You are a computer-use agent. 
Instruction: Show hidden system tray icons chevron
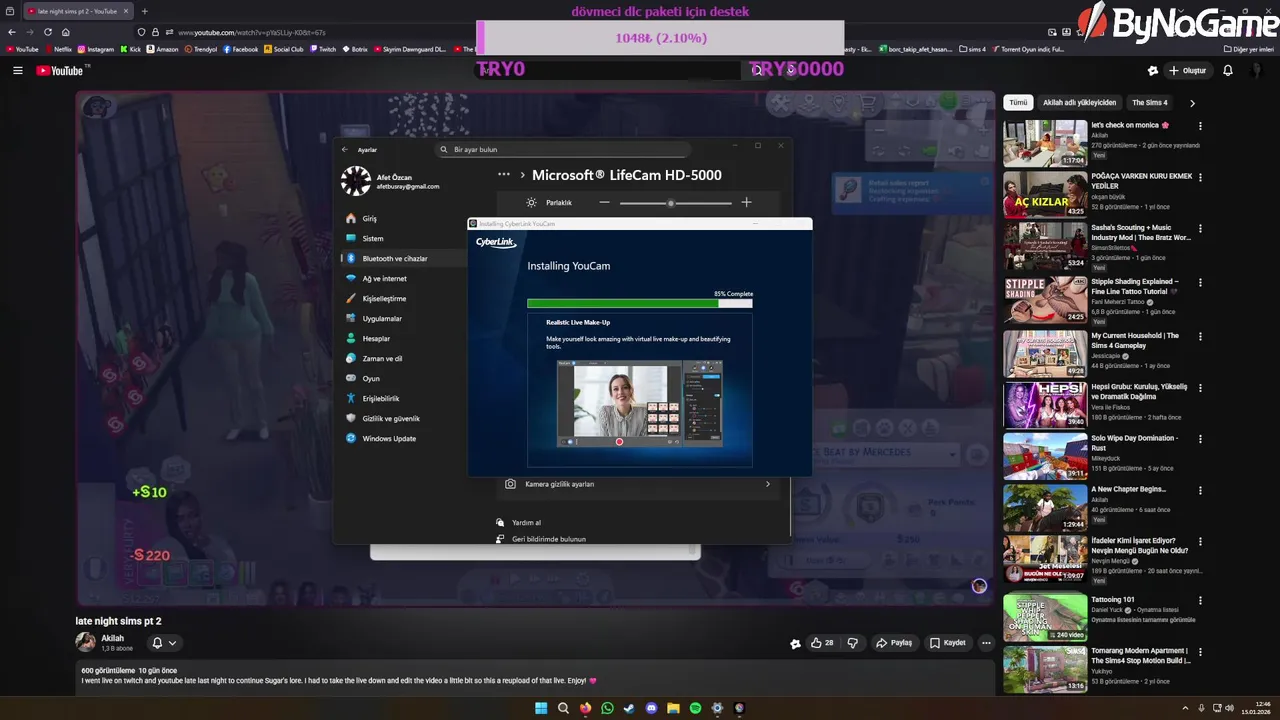(1185, 708)
